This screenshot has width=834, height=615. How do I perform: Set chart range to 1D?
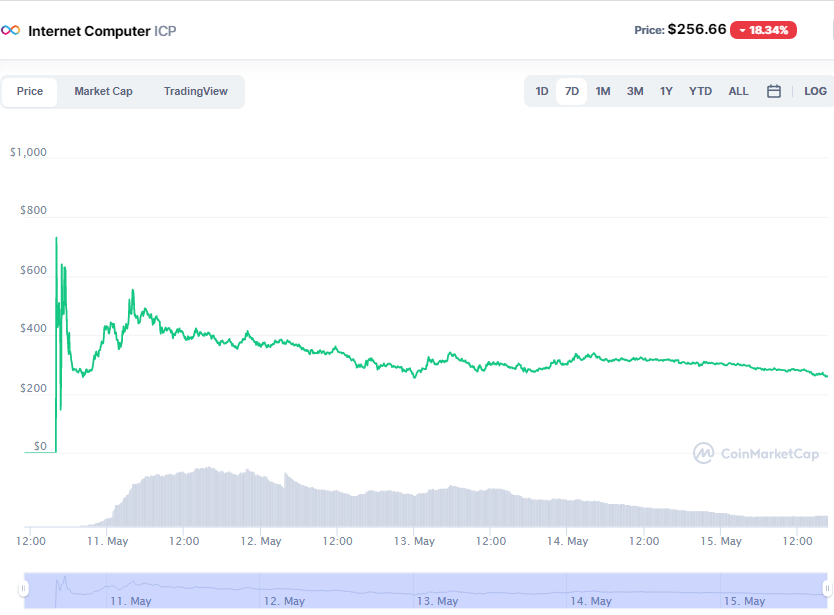pyautogui.click(x=541, y=92)
